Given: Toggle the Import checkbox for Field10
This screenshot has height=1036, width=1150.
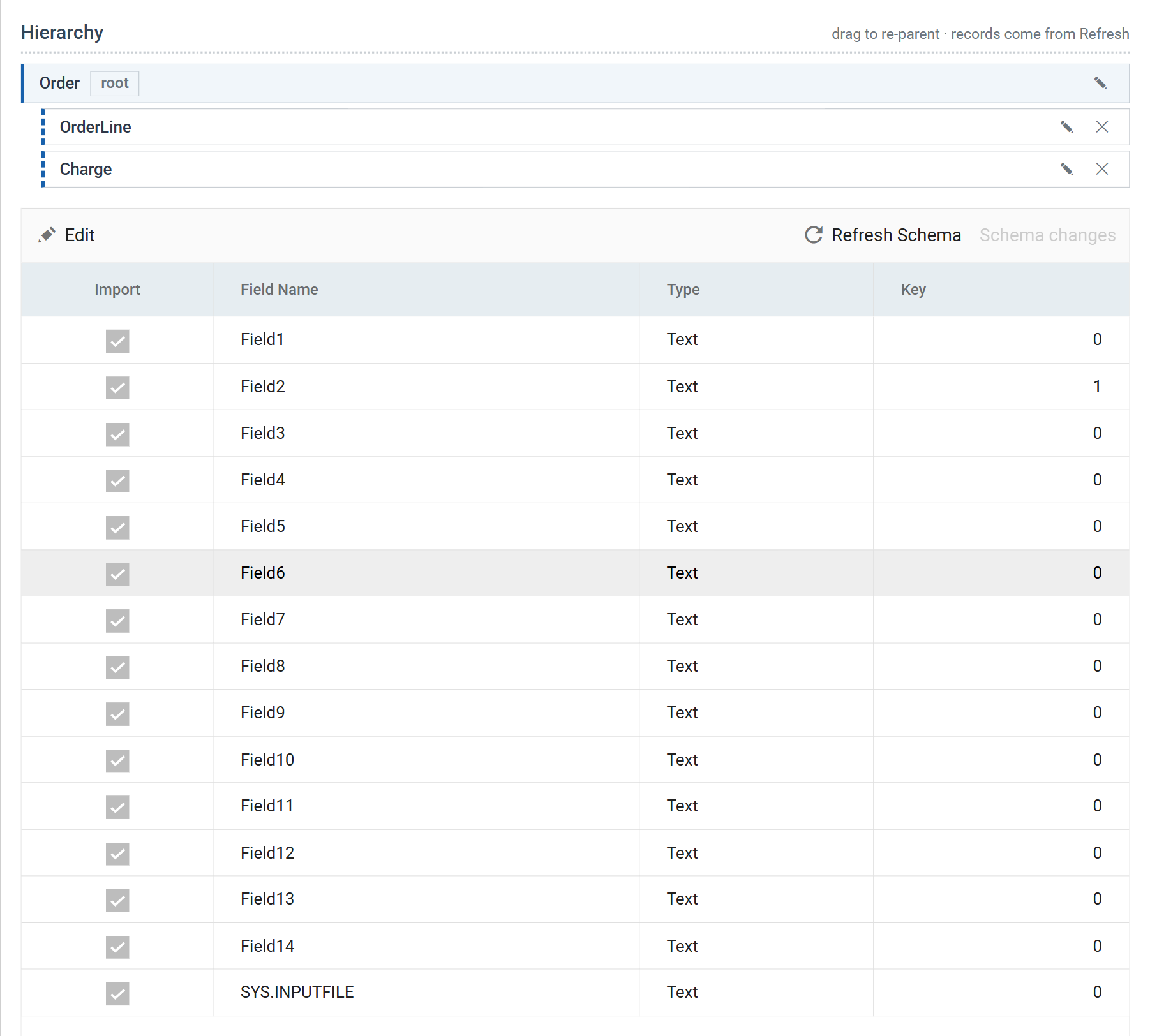Looking at the screenshot, I should (117, 760).
